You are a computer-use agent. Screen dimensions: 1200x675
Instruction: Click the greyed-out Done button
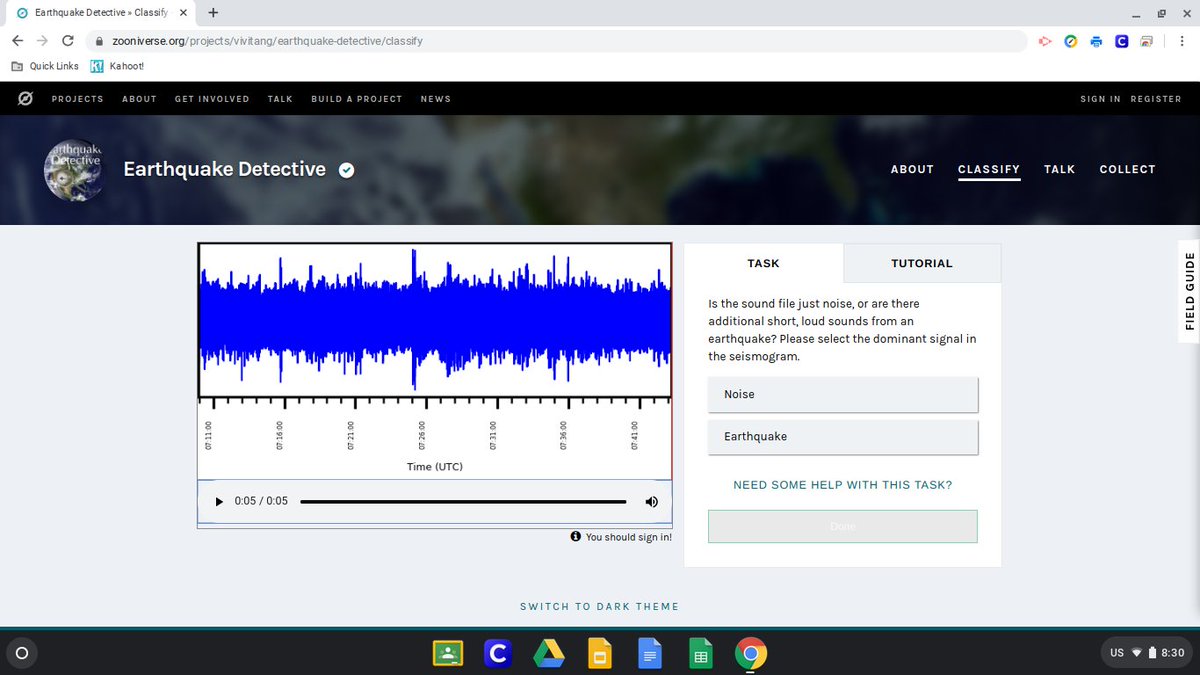click(x=843, y=527)
